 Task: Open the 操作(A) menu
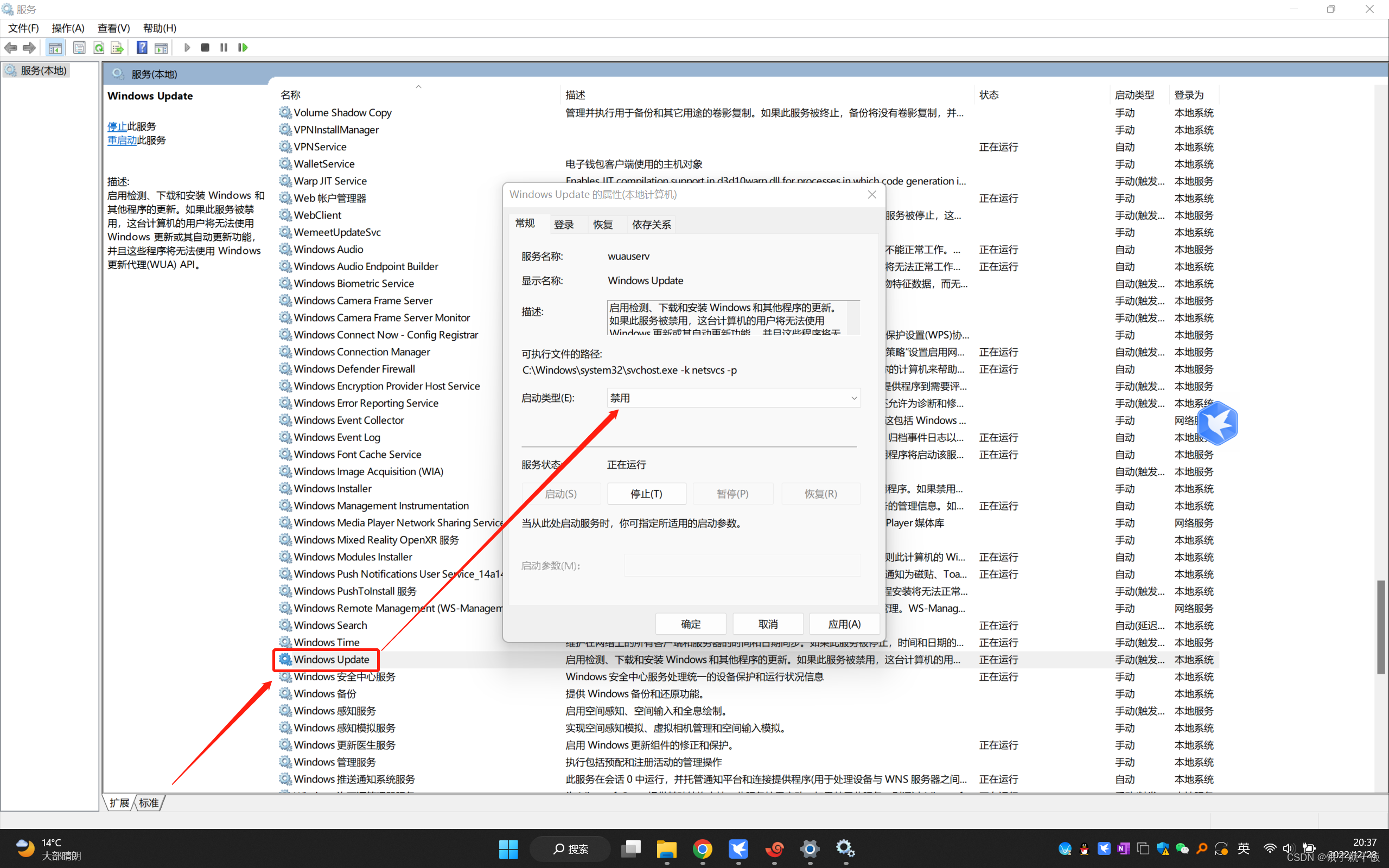point(68,28)
